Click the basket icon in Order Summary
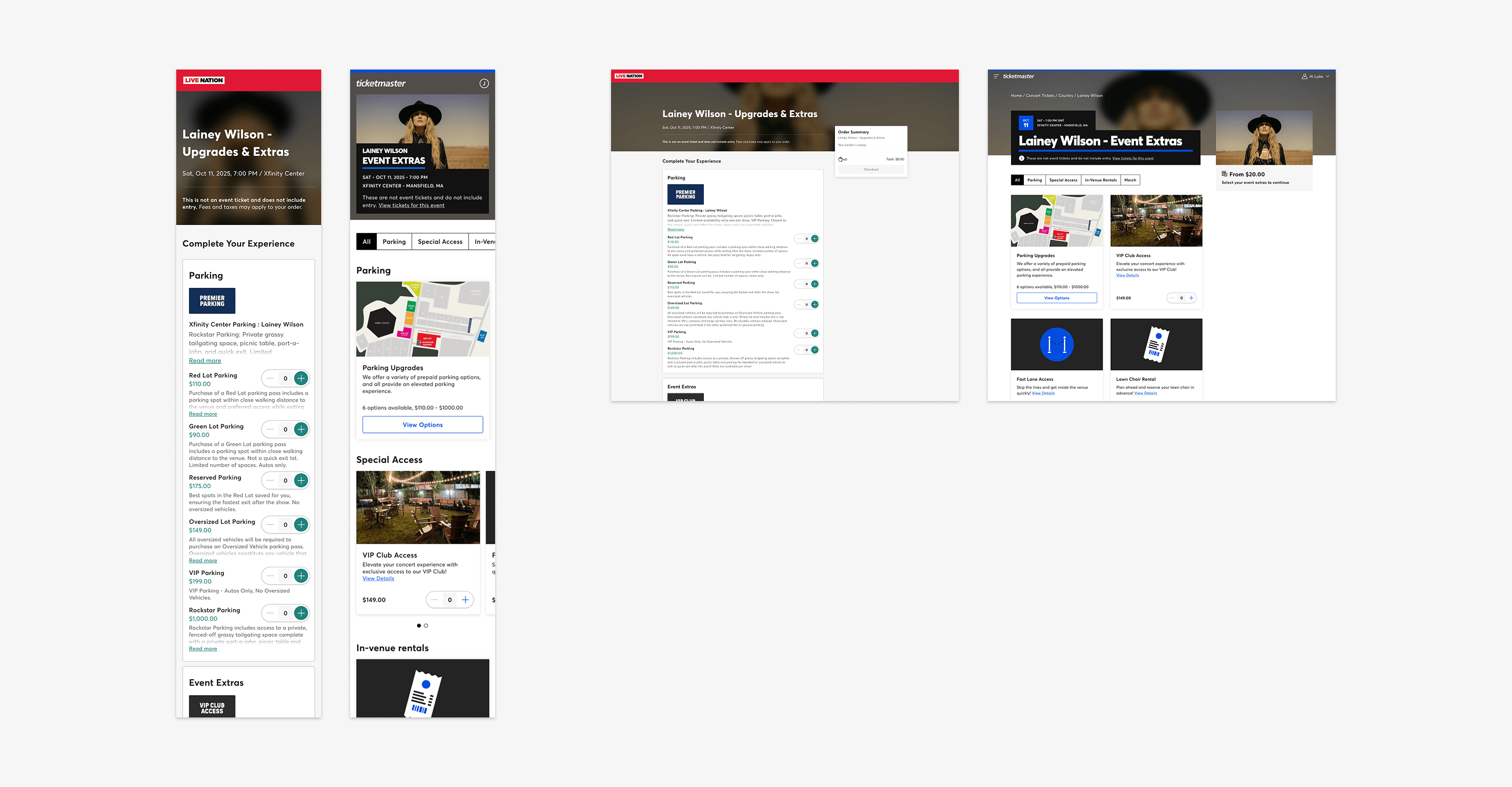 [841, 159]
